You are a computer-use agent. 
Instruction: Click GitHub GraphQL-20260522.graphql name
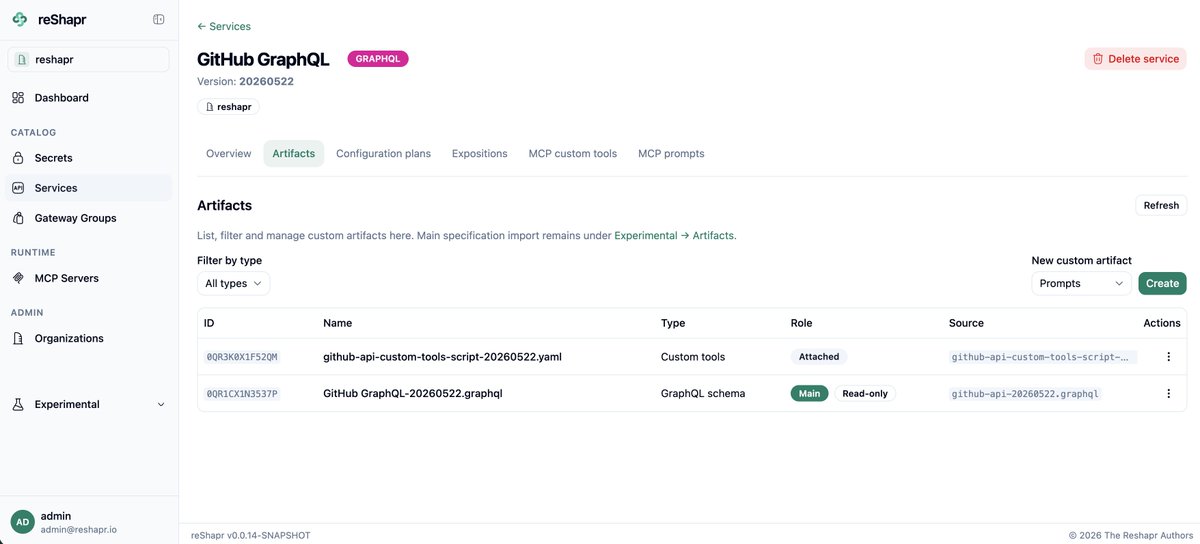(412, 394)
